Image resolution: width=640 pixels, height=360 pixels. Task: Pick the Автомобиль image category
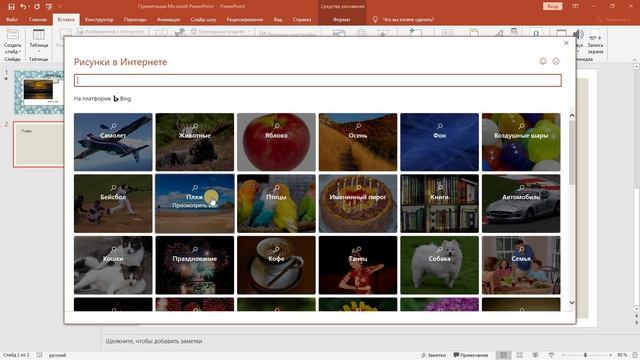click(521, 204)
